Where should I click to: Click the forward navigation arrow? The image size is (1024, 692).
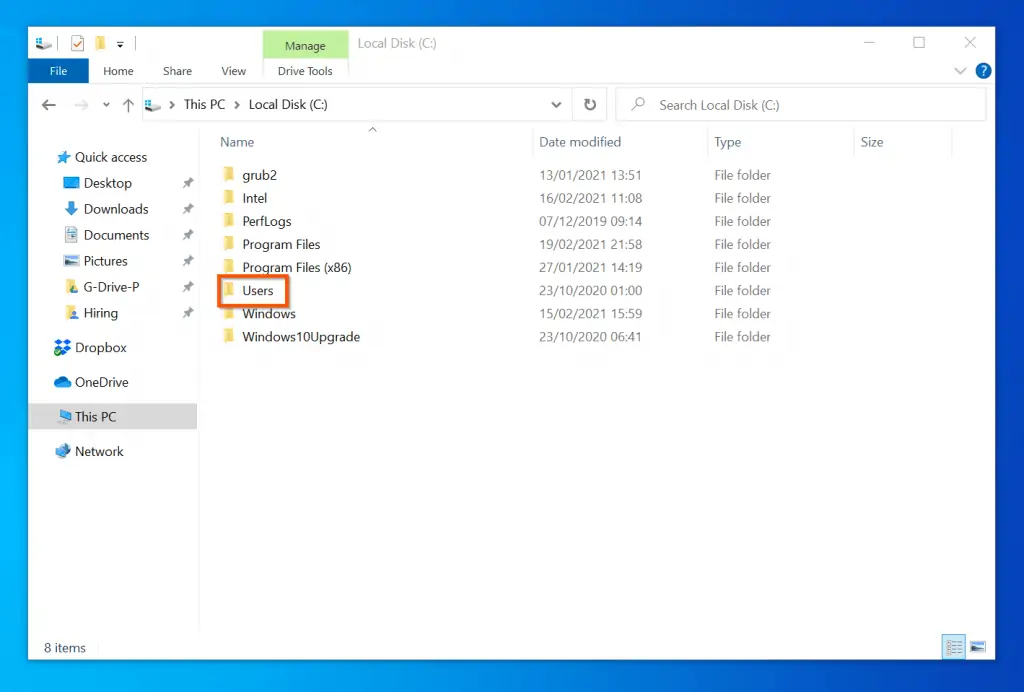click(81, 105)
